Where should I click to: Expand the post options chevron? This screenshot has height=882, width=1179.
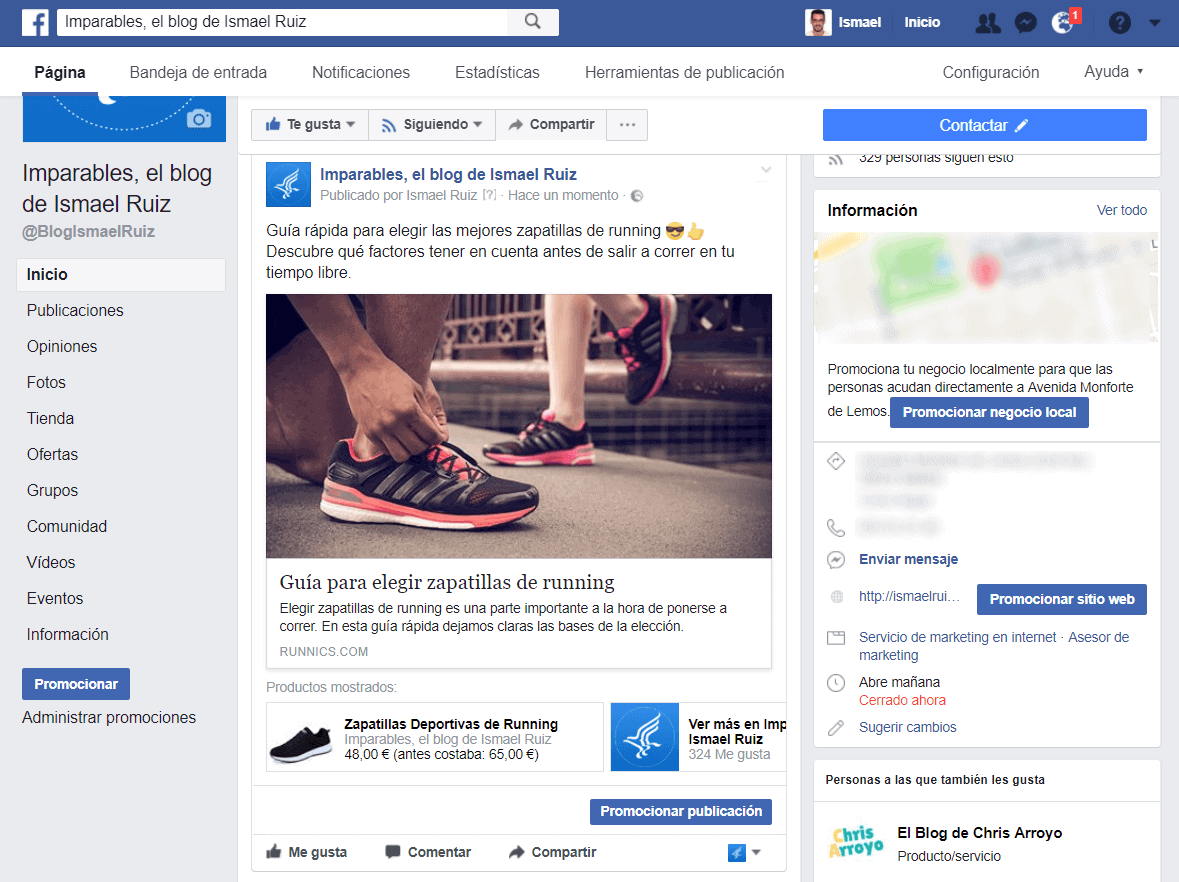click(765, 170)
